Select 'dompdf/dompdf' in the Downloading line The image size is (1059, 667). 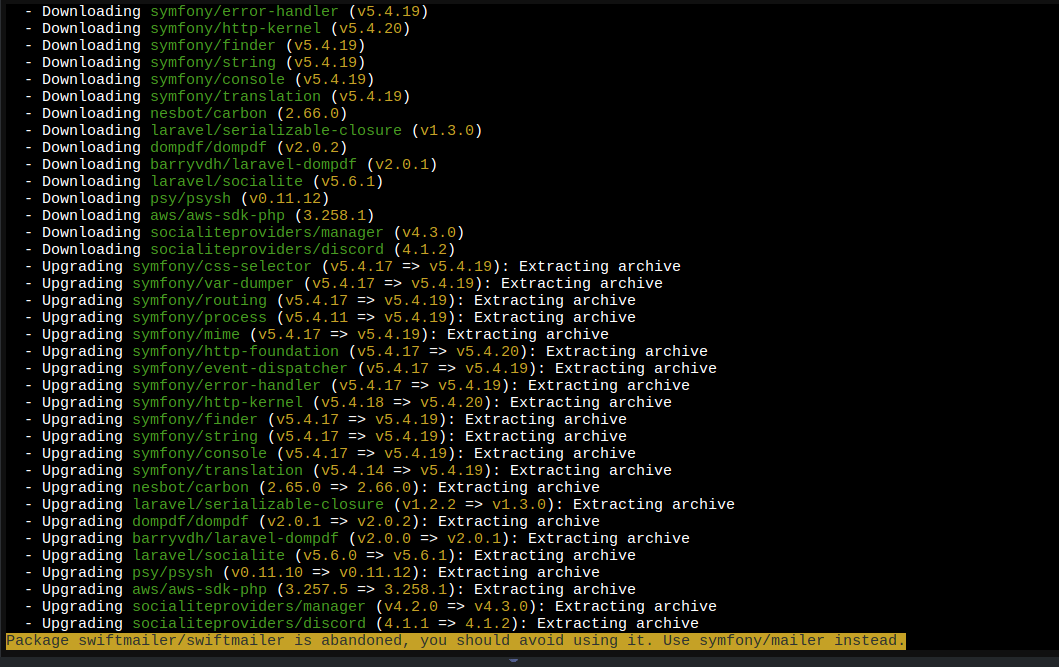208,147
